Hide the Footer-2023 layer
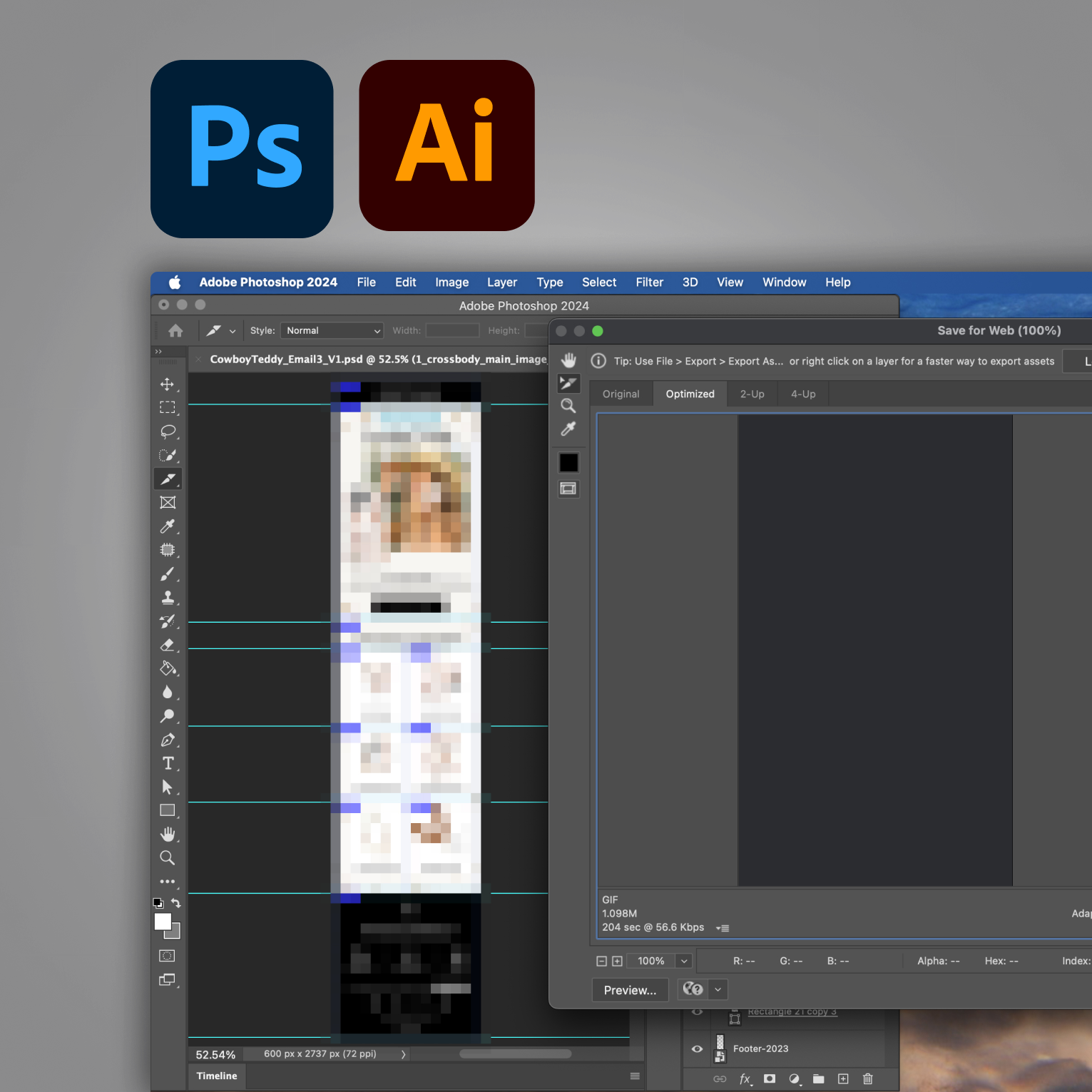The image size is (1092, 1092). tap(698, 1048)
